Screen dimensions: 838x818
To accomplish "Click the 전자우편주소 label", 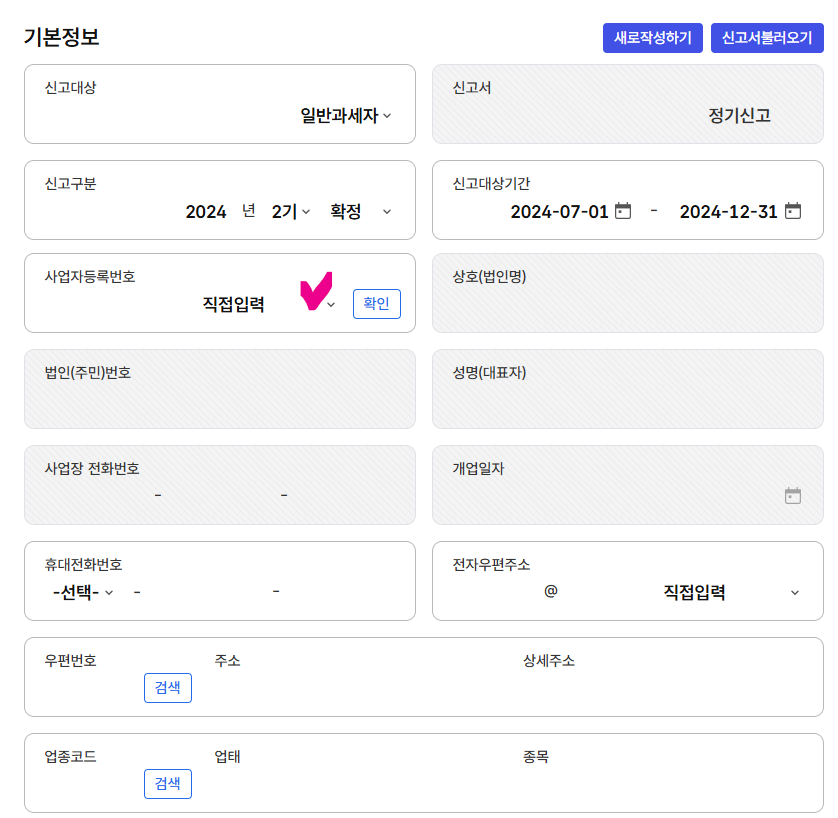I will (491, 565).
